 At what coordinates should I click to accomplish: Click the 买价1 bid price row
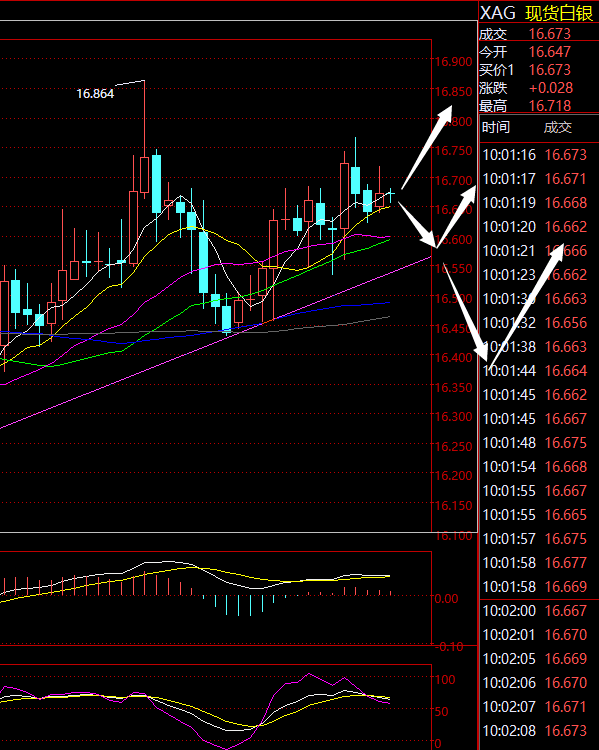pos(539,70)
